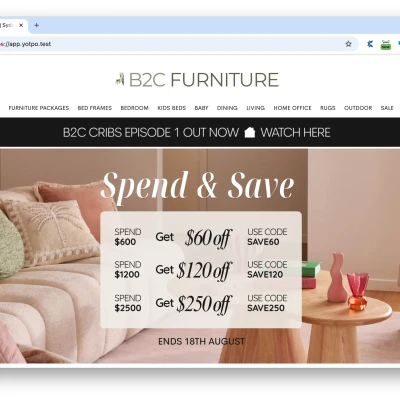The height and width of the screenshot is (400, 400).
Task: Click the house icon in the black banner
Action: [250, 132]
